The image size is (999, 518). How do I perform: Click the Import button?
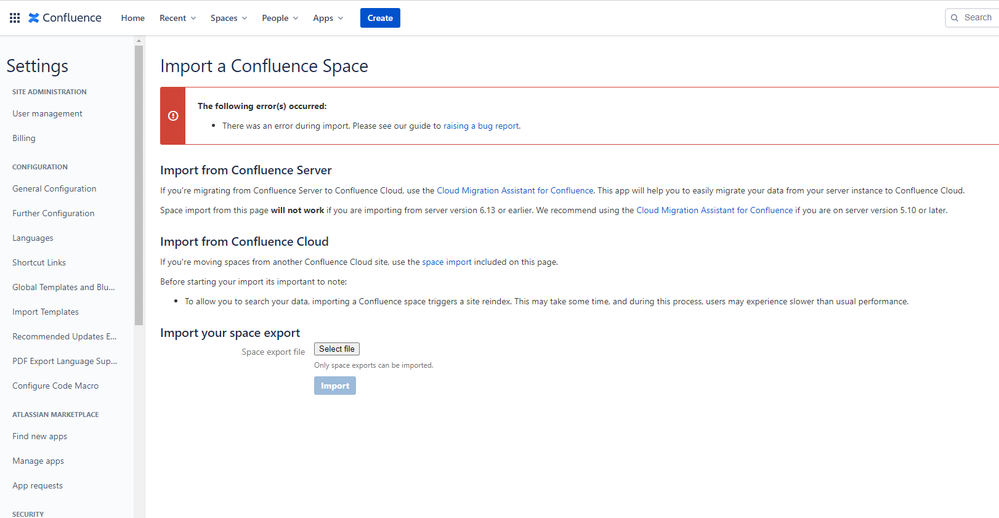[x=334, y=385]
